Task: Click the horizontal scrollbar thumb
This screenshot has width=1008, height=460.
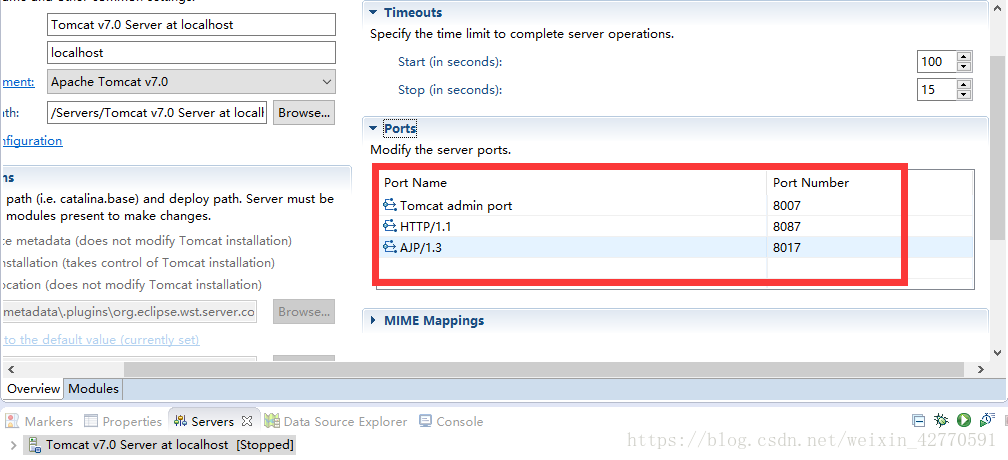Action: coord(544,369)
